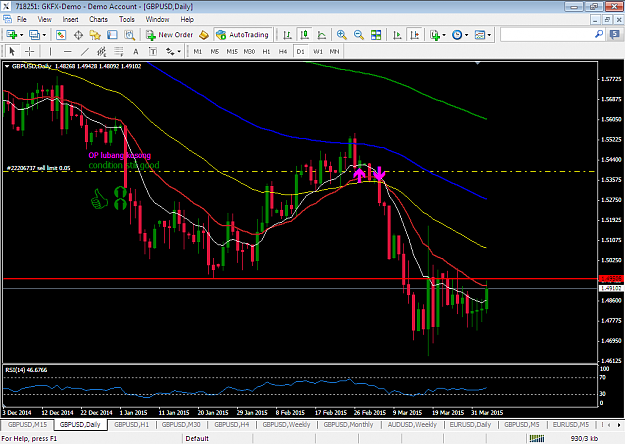Open the Strategy Tester magnifier icon
This screenshot has height=444, width=625.
click(x=130, y=35)
